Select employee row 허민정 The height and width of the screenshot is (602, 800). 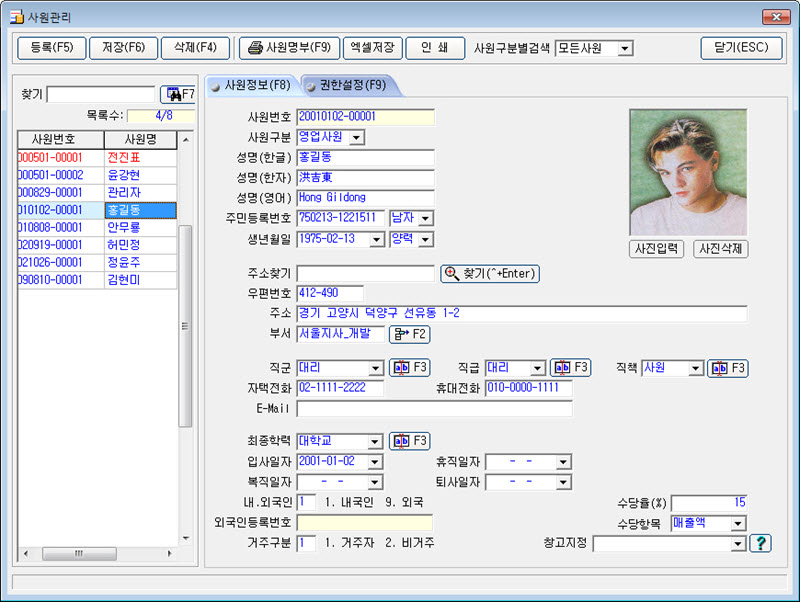(x=97, y=245)
